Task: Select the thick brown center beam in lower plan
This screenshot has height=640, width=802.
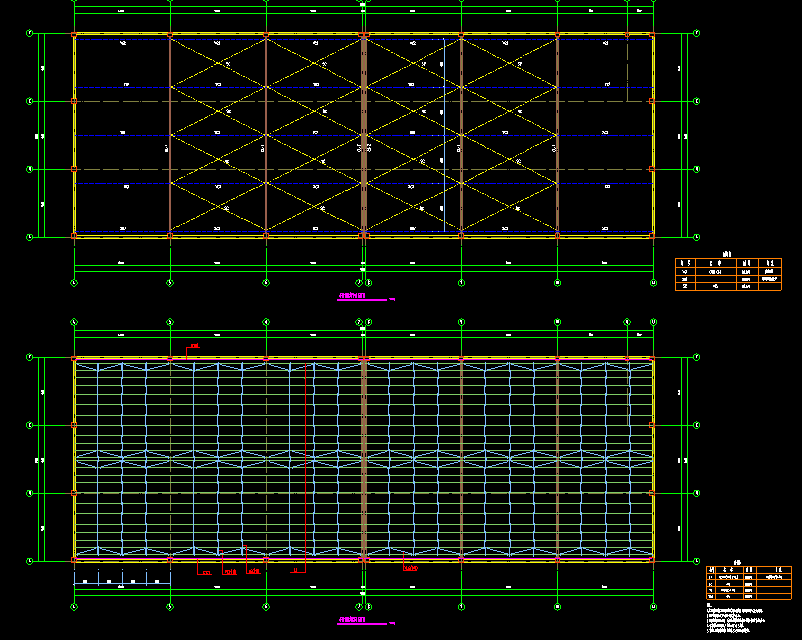Action: (364, 458)
